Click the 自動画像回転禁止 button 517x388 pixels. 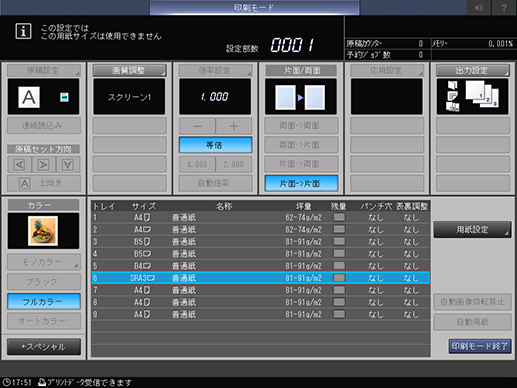pos(472,302)
